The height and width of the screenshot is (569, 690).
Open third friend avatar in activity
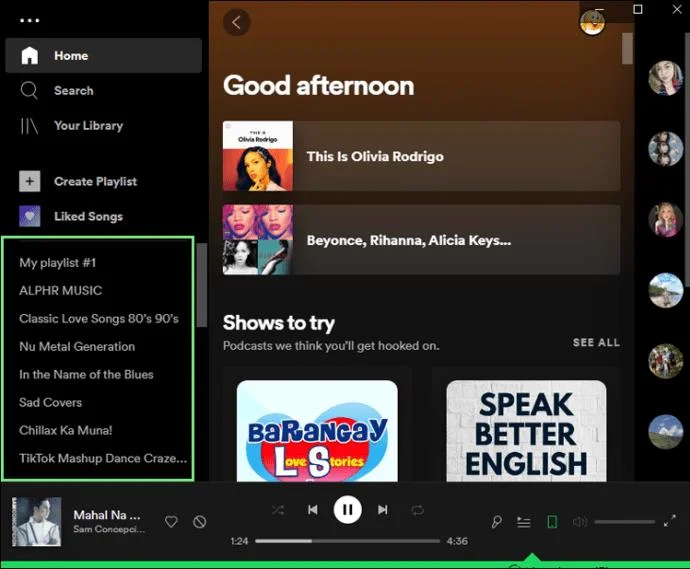point(665,220)
